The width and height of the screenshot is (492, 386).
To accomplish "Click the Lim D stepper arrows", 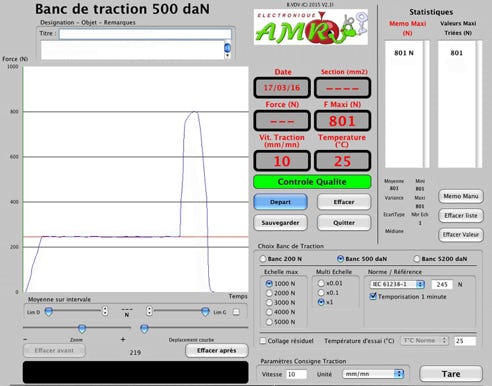I will pyautogui.click(x=105, y=311).
